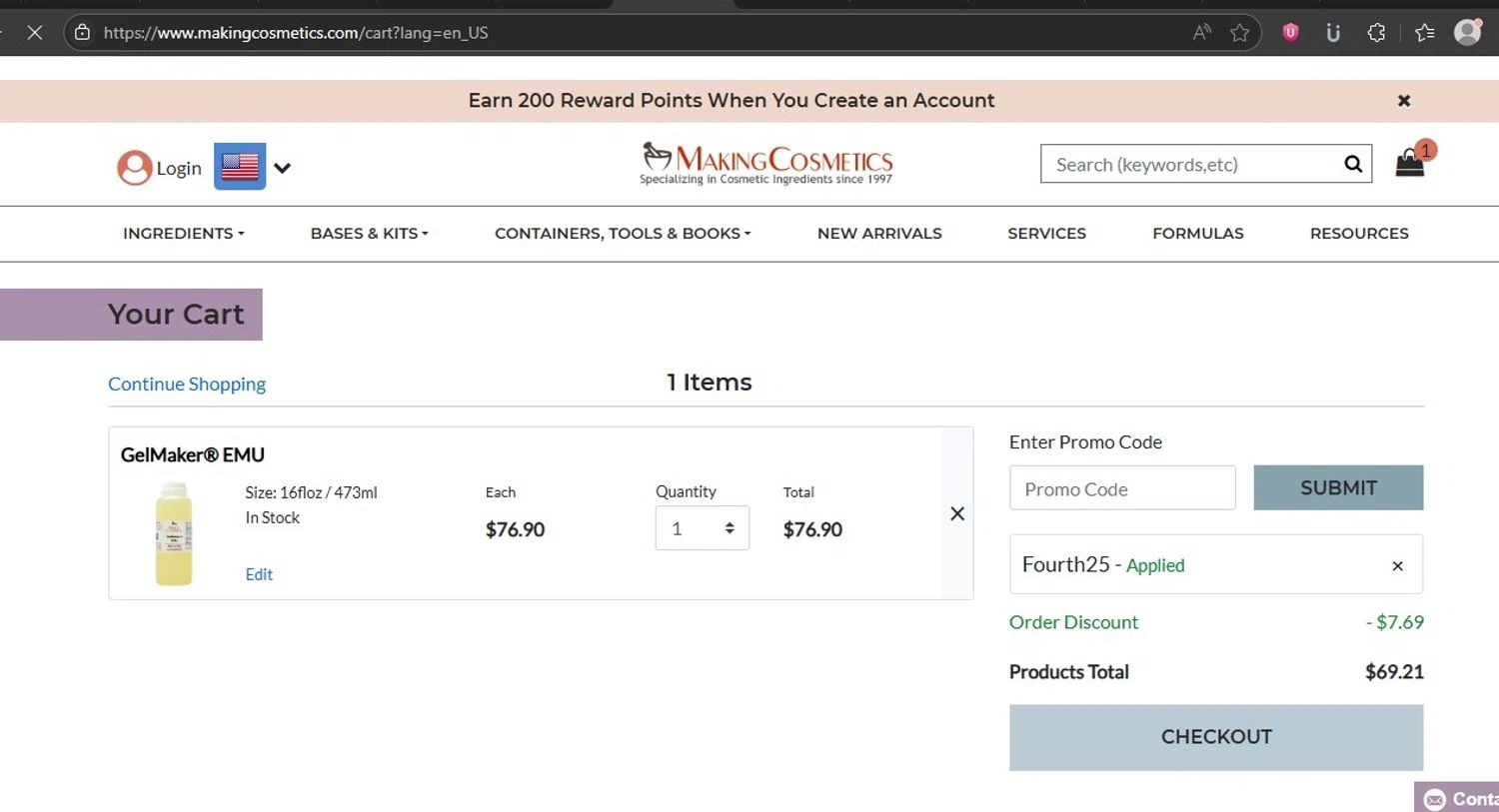Viewport: 1499px width, 812px height.
Task: Open Containers, Tools & Books menu
Action: point(623,234)
